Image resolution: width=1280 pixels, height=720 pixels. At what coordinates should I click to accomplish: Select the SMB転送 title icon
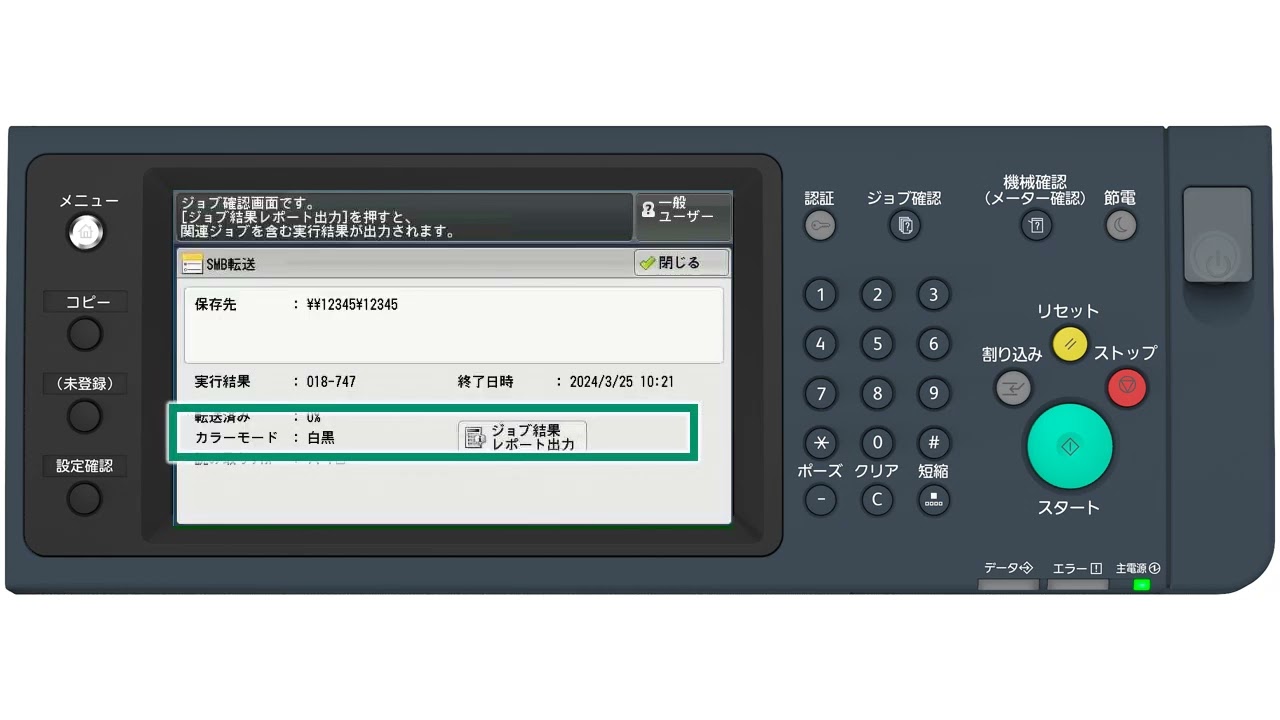192,265
